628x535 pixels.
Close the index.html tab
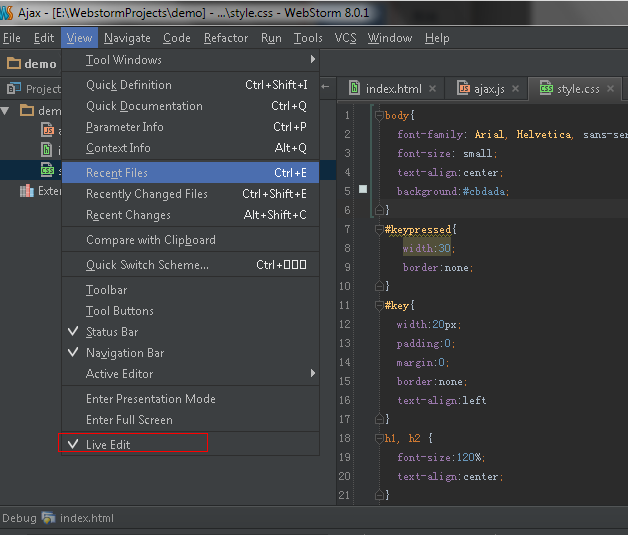coord(433,88)
